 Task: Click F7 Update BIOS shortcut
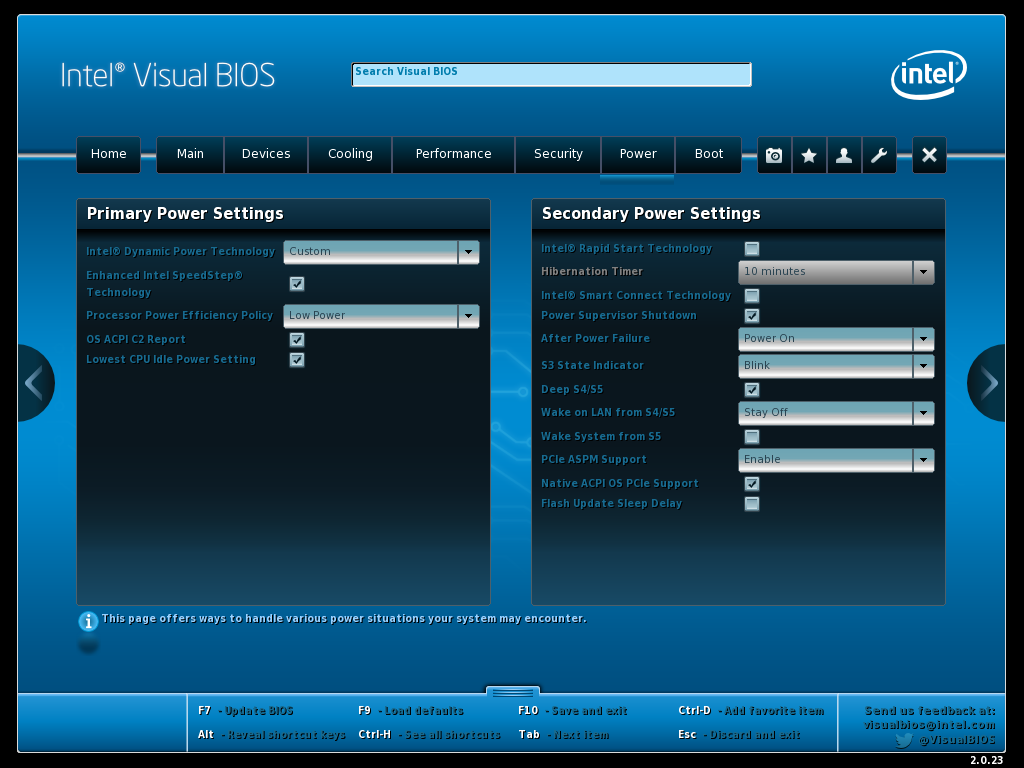(246, 711)
